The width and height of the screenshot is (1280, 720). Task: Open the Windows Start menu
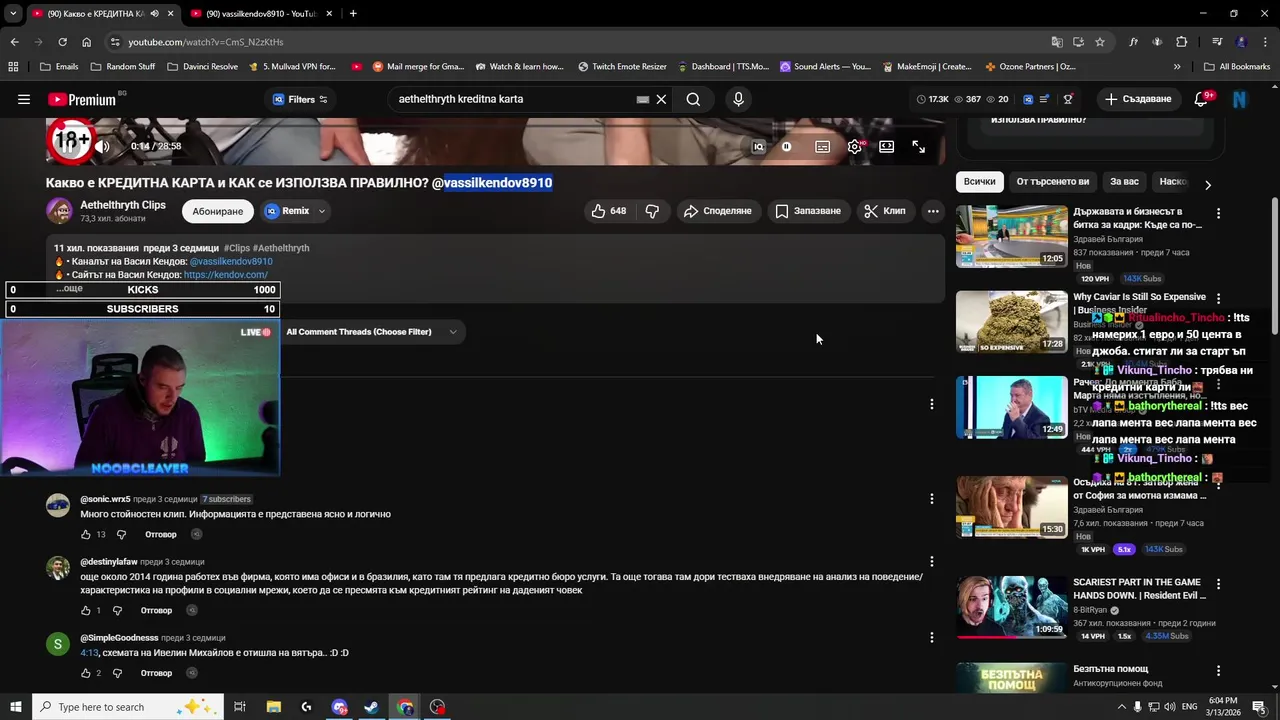tap(15, 707)
